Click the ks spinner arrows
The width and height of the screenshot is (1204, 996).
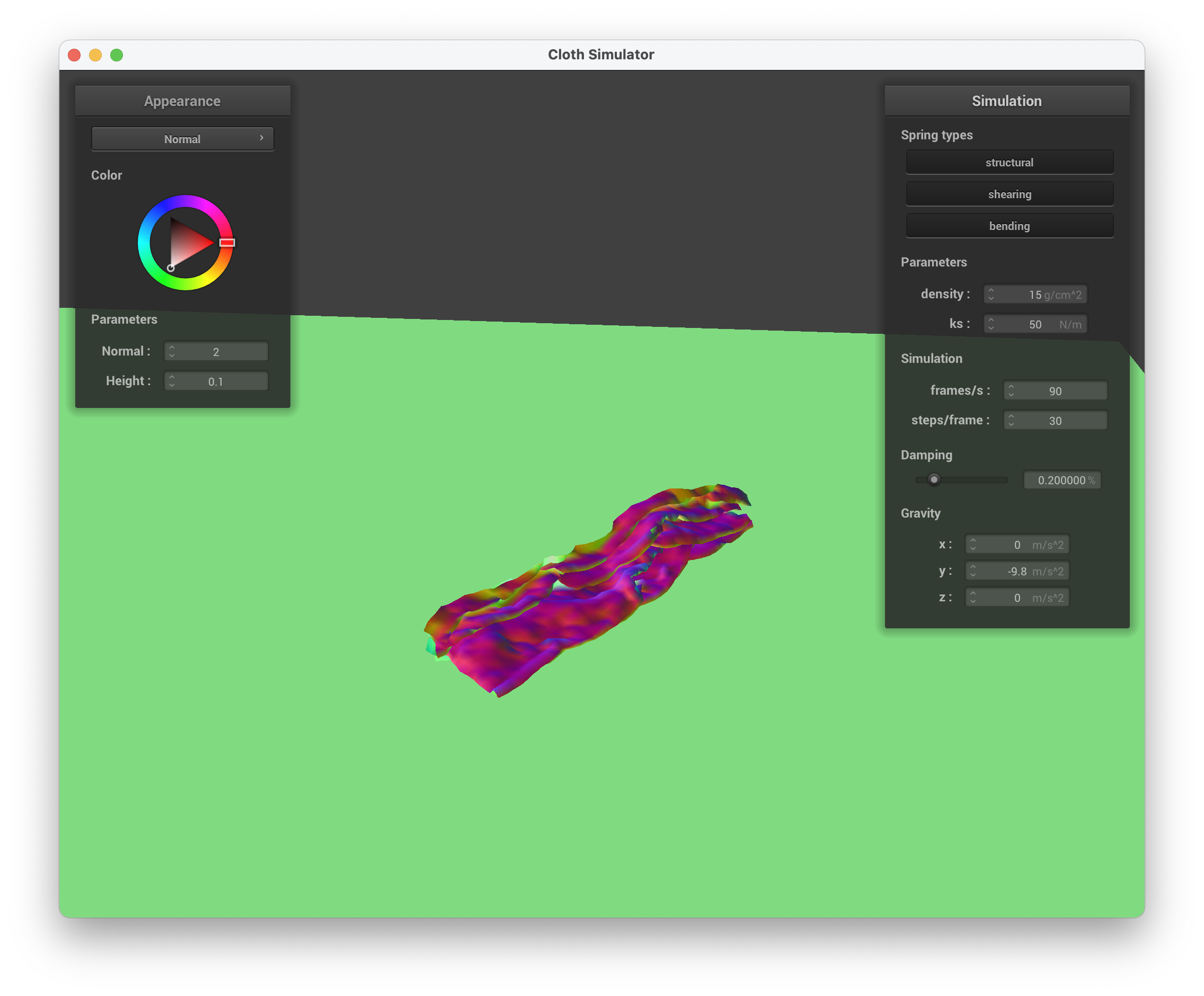click(991, 324)
